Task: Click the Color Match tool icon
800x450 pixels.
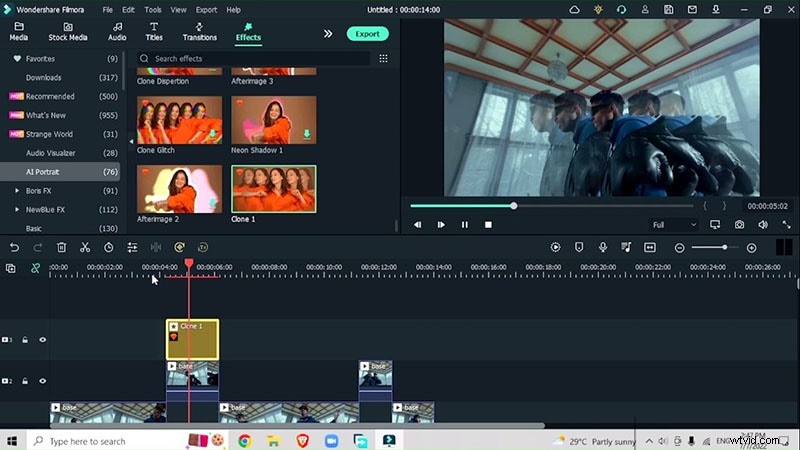Action: (x=180, y=247)
